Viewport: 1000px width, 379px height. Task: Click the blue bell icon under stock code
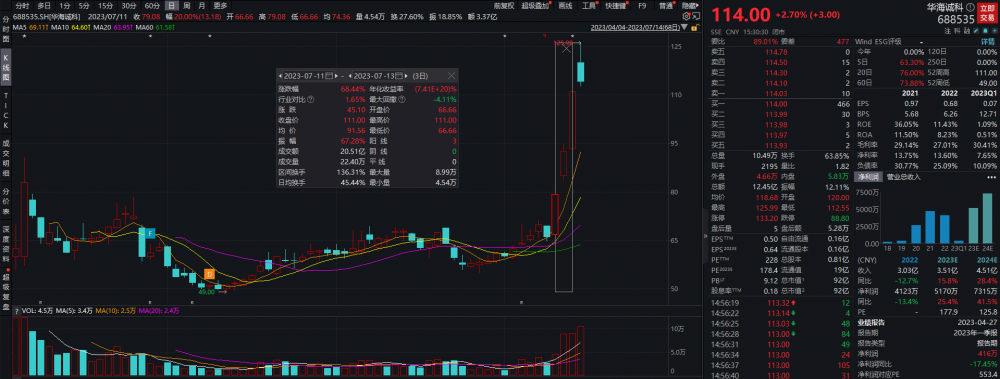(x=985, y=31)
